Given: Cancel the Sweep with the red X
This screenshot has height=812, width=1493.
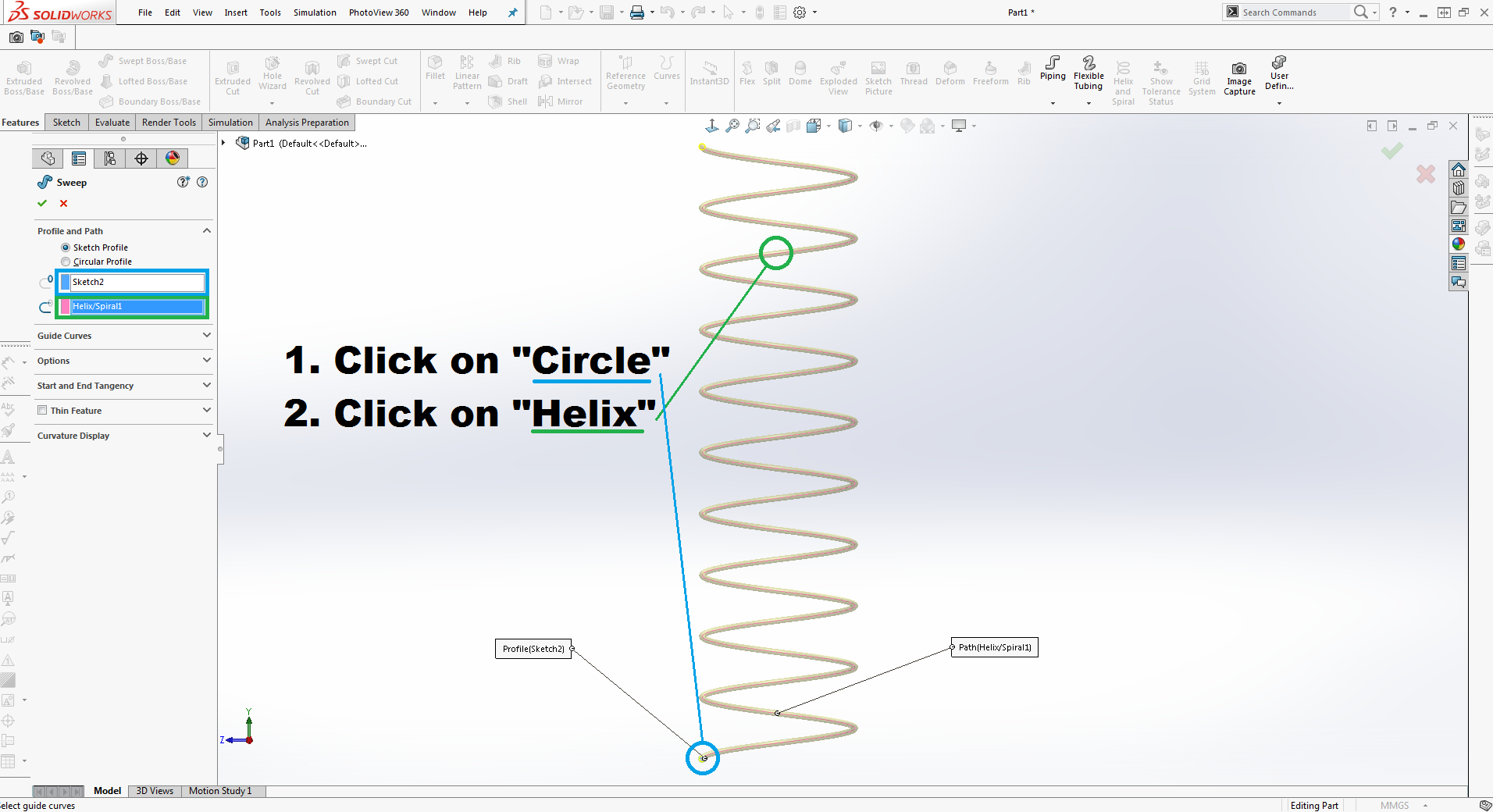Looking at the screenshot, I should coord(64,204).
